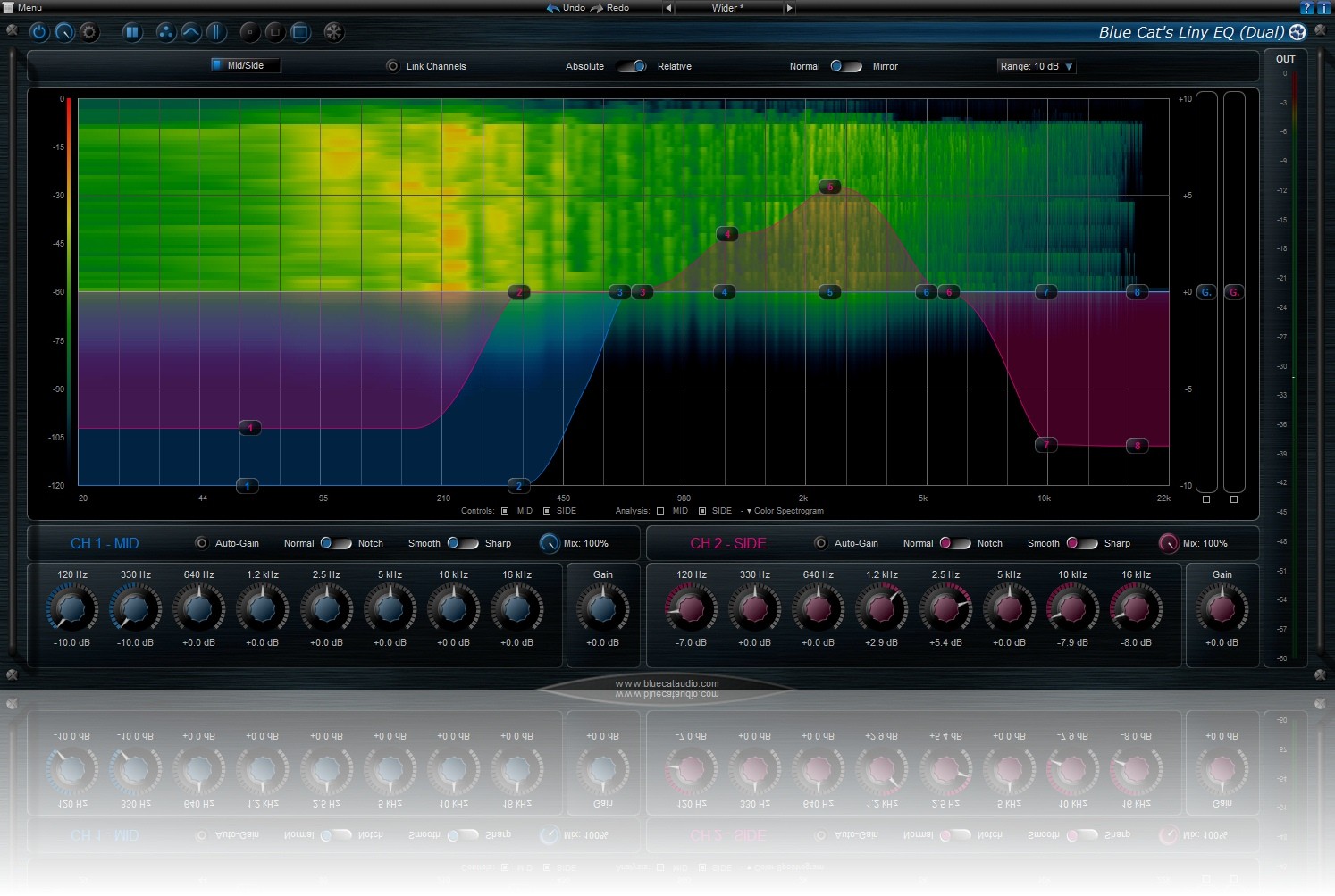Select the large window size icon
The height and width of the screenshot is (896, 1335).
(x=300, y=32)
